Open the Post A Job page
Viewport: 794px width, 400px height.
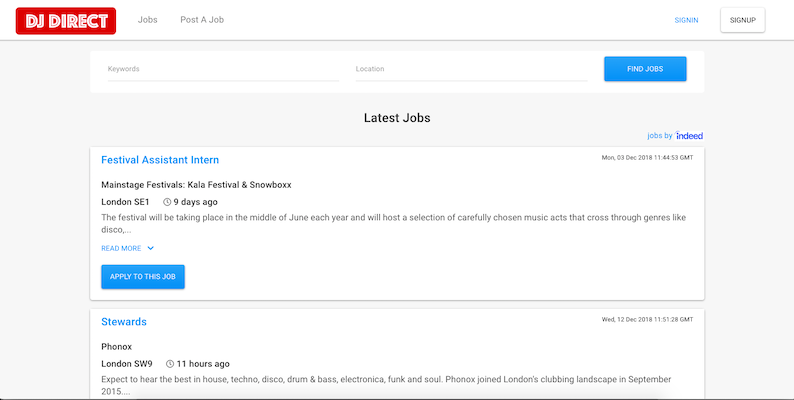202,20
